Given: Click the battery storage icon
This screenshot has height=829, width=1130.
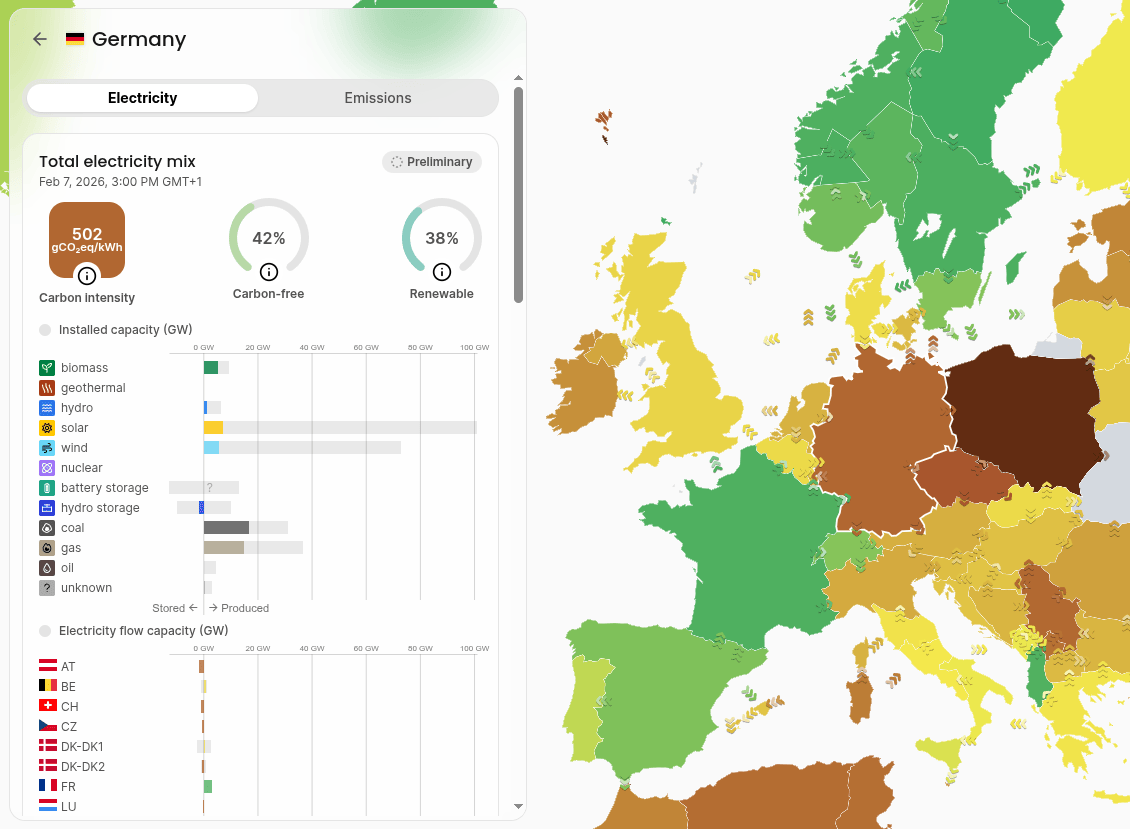Looking at the screenshot, I should [47, 488].
